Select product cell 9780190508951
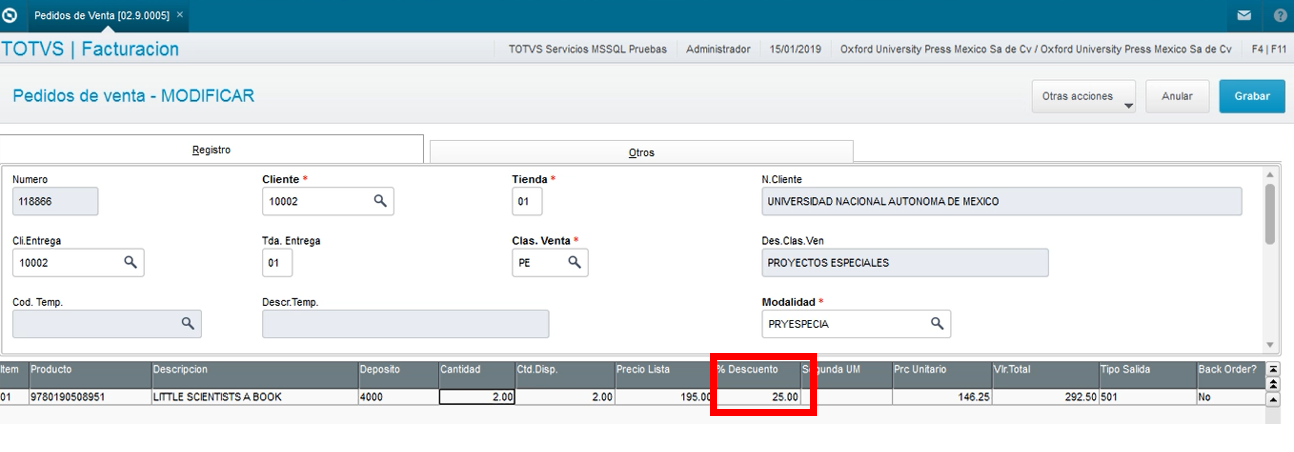 pyautogui.click(x=89, y=397)
